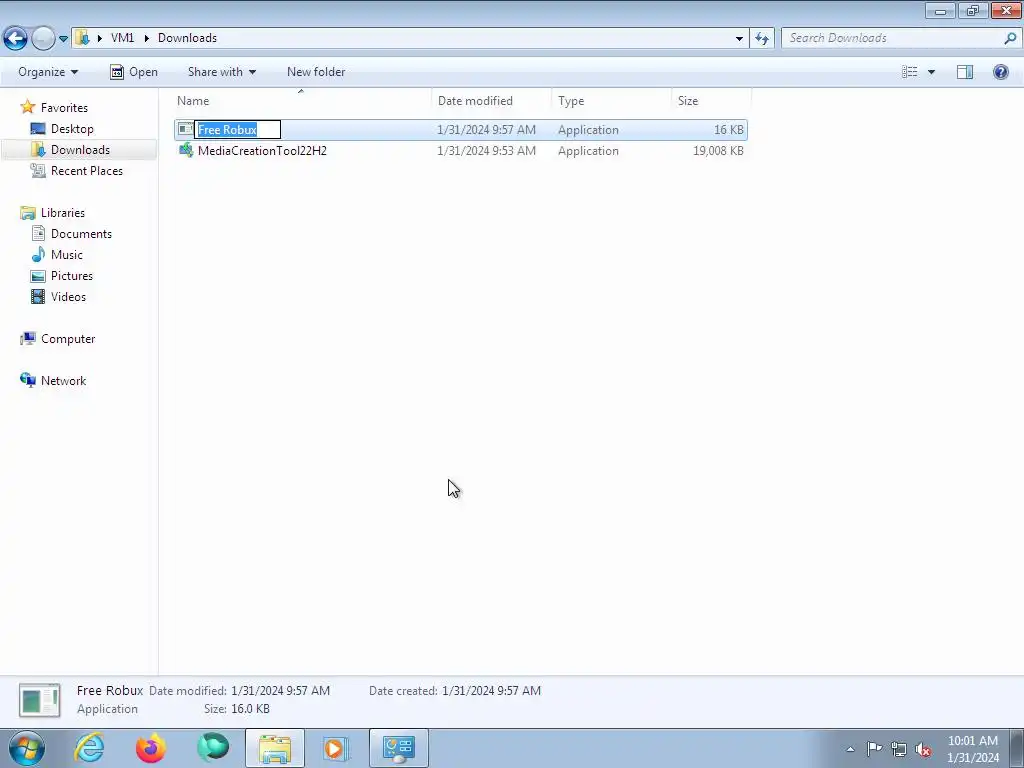Open Help with the question mark icon
The image size is (1024, 768).
click(1000, 72)
